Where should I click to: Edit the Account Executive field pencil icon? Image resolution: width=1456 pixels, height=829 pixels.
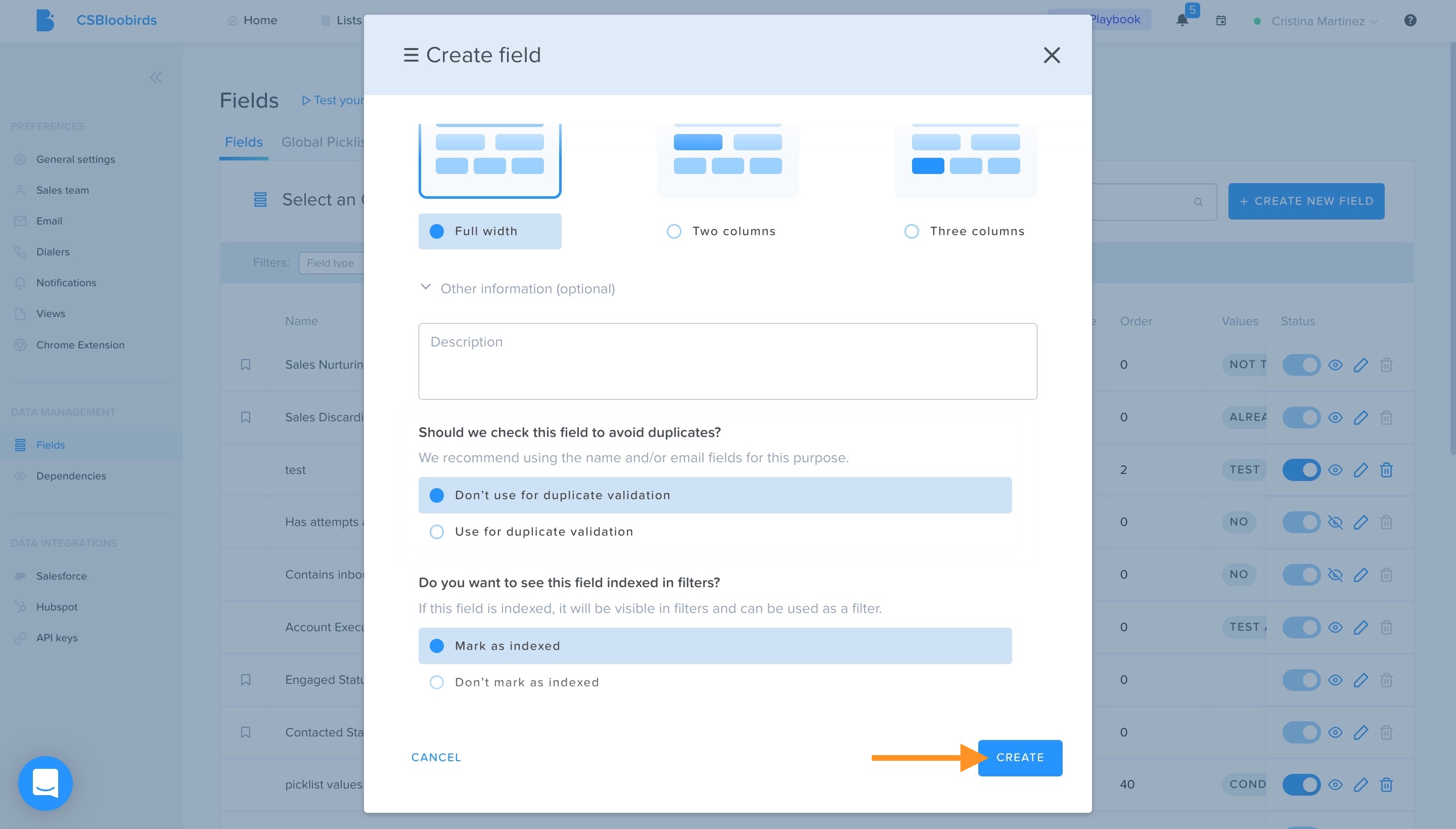point(1360,628)
